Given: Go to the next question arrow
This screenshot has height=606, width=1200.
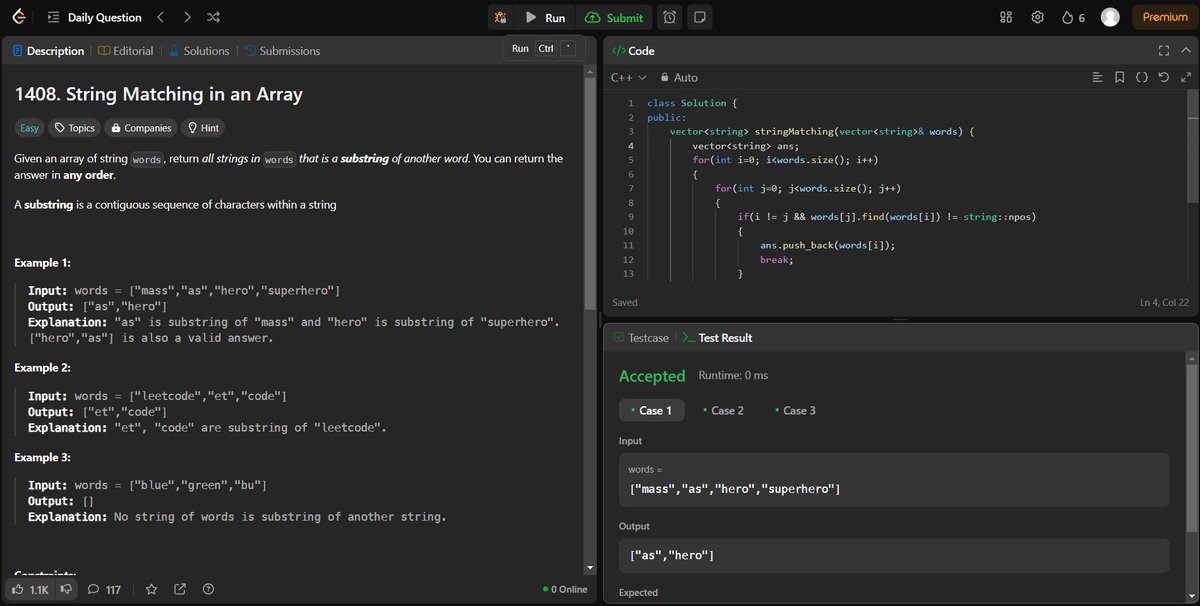Looking at the screenshot, I should (x=187, y=18).
